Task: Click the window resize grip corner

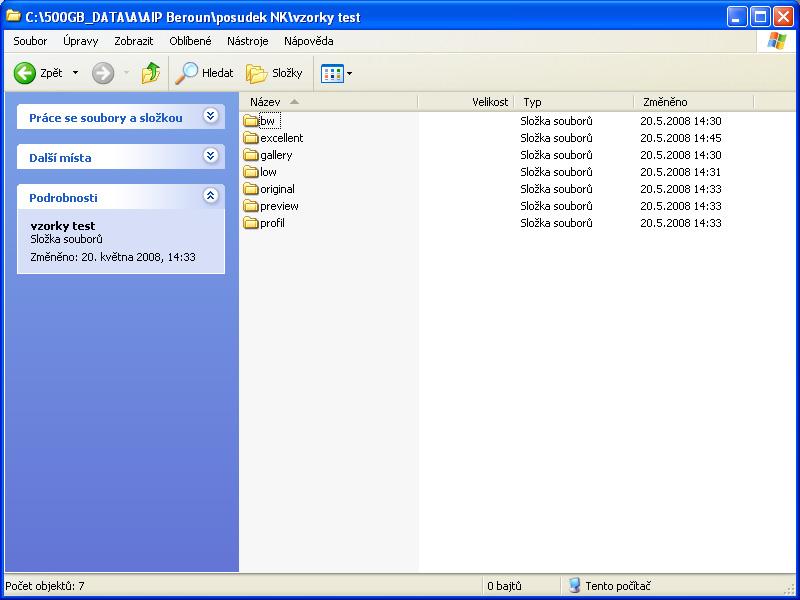Action: click(789, 589)
